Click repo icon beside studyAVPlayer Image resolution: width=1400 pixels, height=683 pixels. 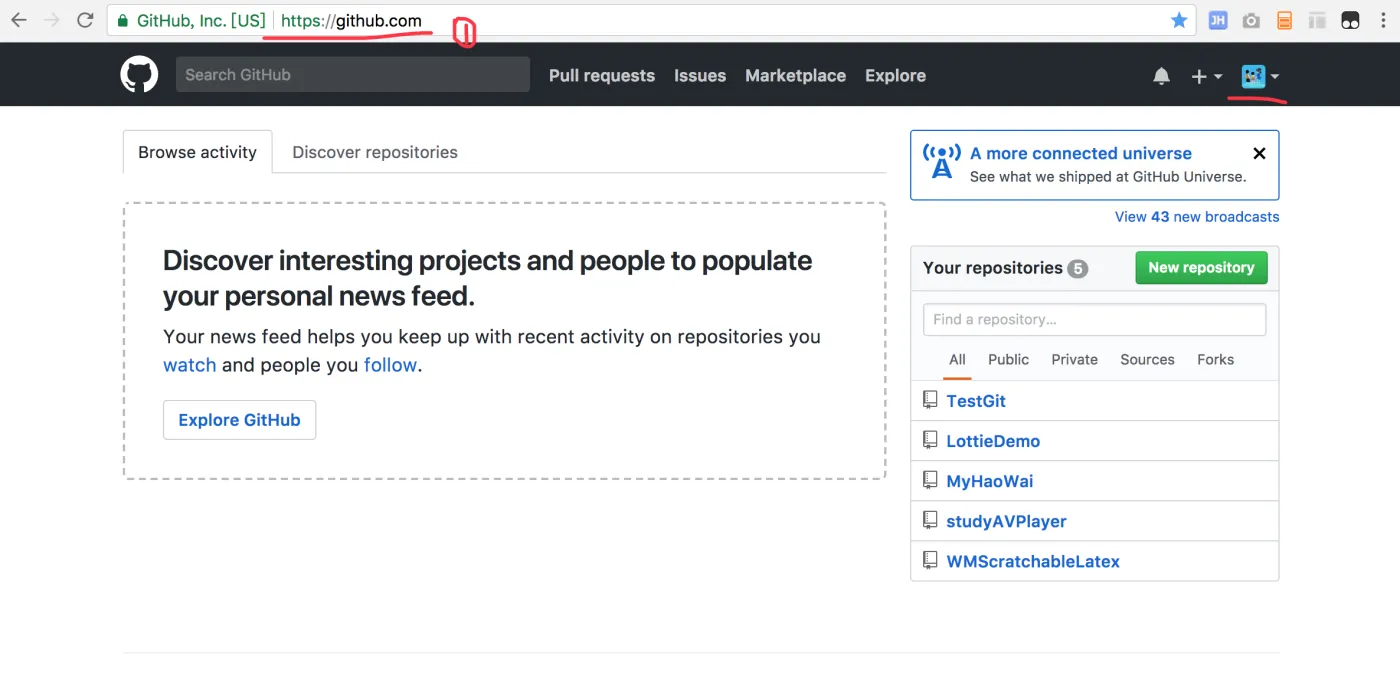coord(930,520)
